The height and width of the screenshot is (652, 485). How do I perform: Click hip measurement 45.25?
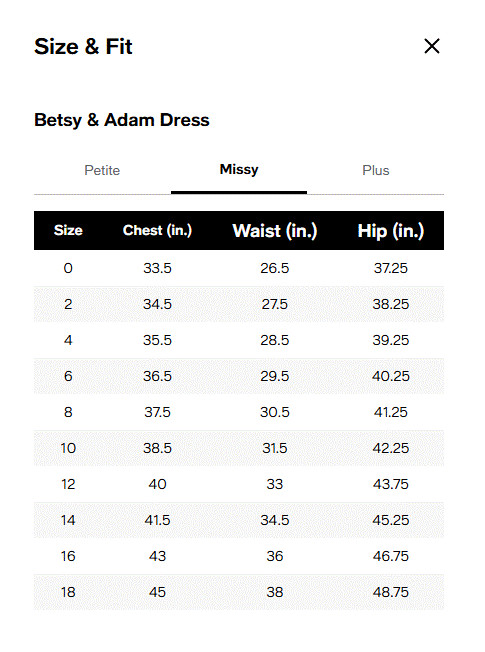click(391, 520)
